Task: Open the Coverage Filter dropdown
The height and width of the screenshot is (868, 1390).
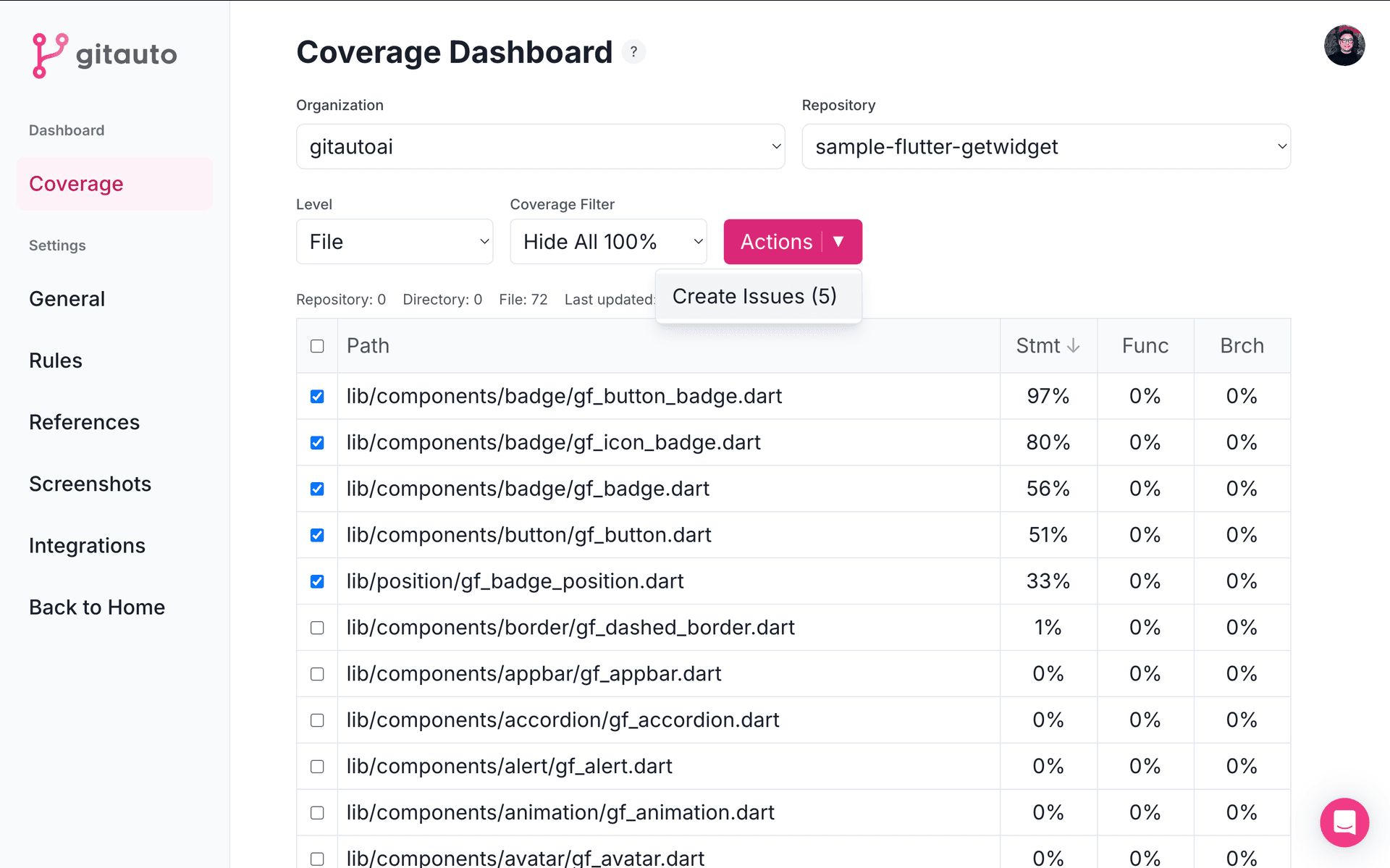Action: point(608,241)
